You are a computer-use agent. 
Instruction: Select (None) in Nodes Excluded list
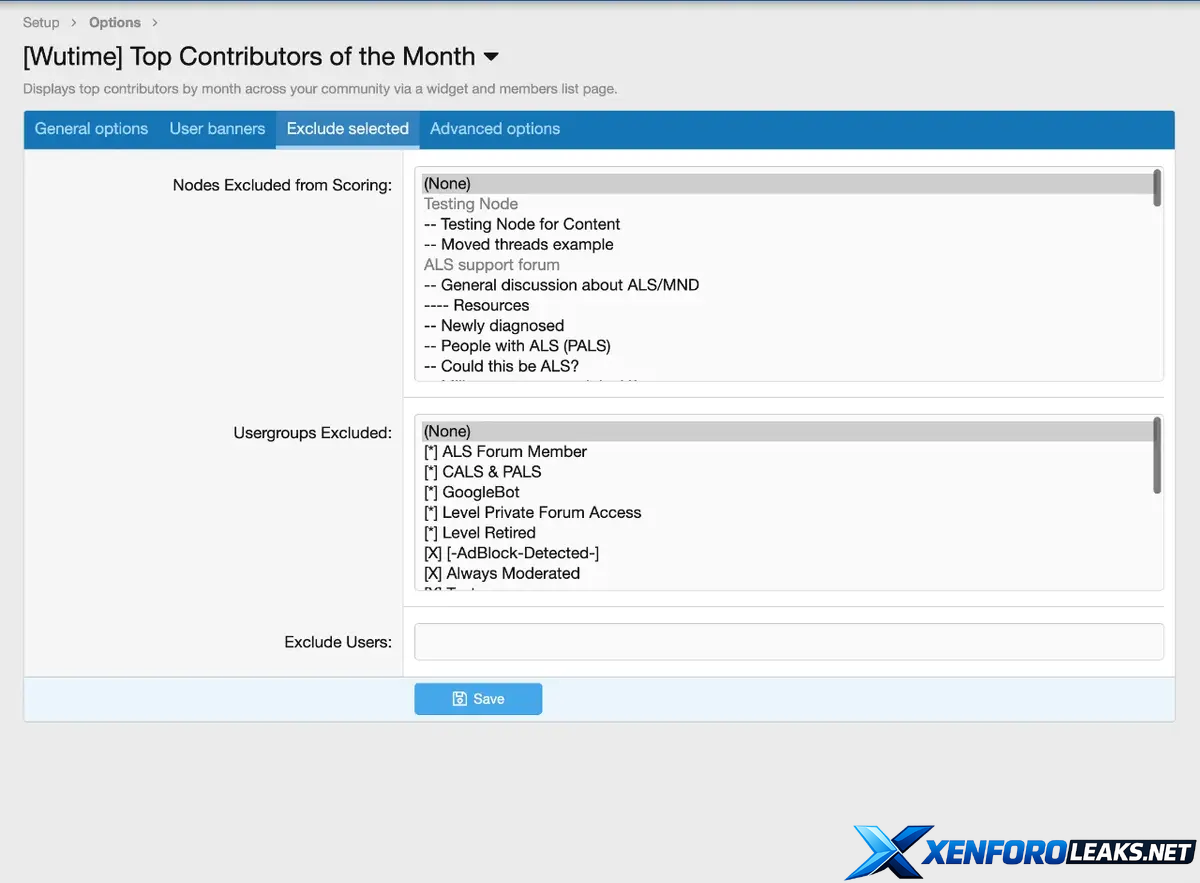[x=447, y=184]
